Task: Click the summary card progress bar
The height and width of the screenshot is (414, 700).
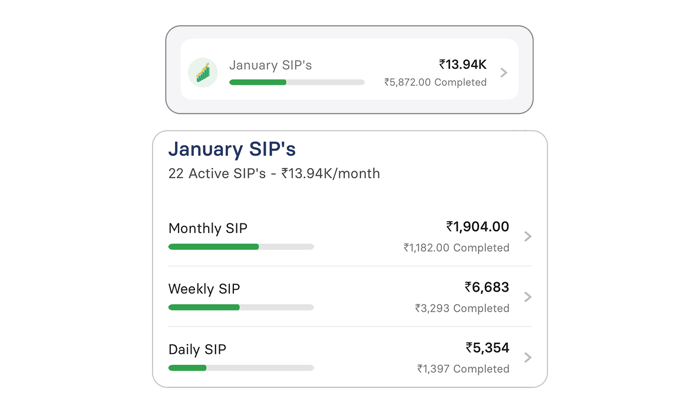Action: (296, 82)
